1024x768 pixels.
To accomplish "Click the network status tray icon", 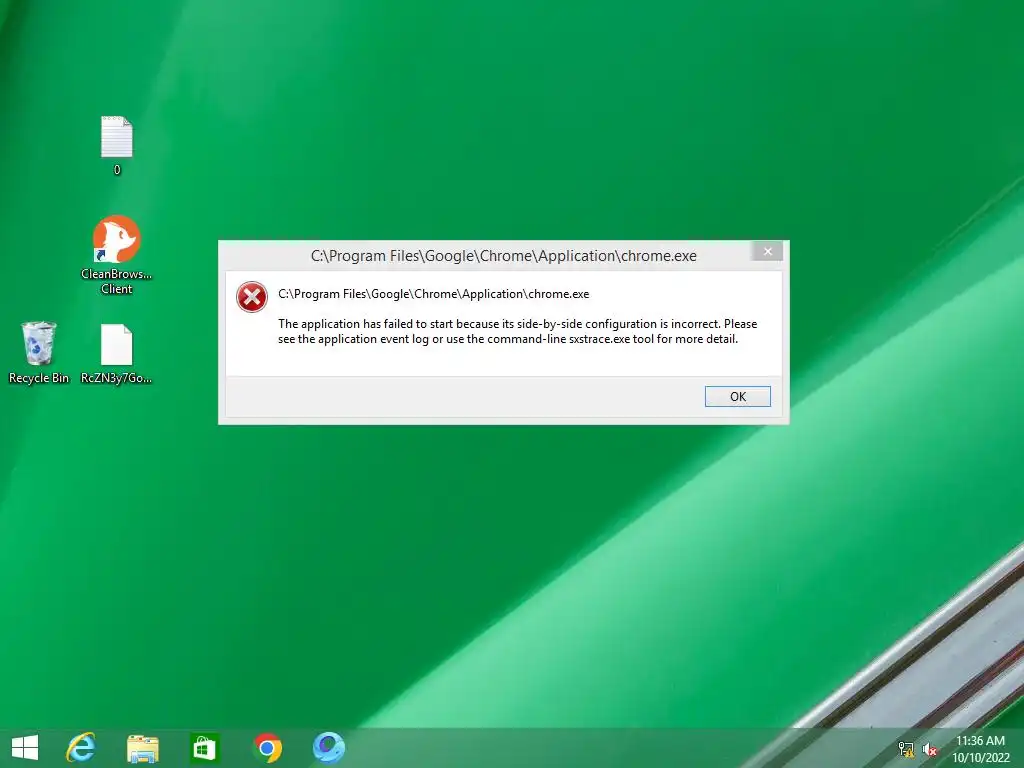I will 906,750.
